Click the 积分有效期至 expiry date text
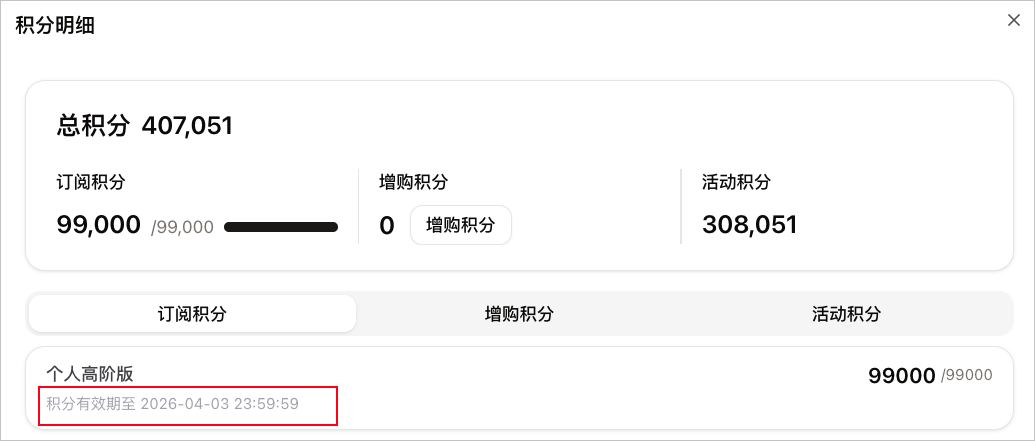Screen dimensions: 1035x441 click(172, 404)
